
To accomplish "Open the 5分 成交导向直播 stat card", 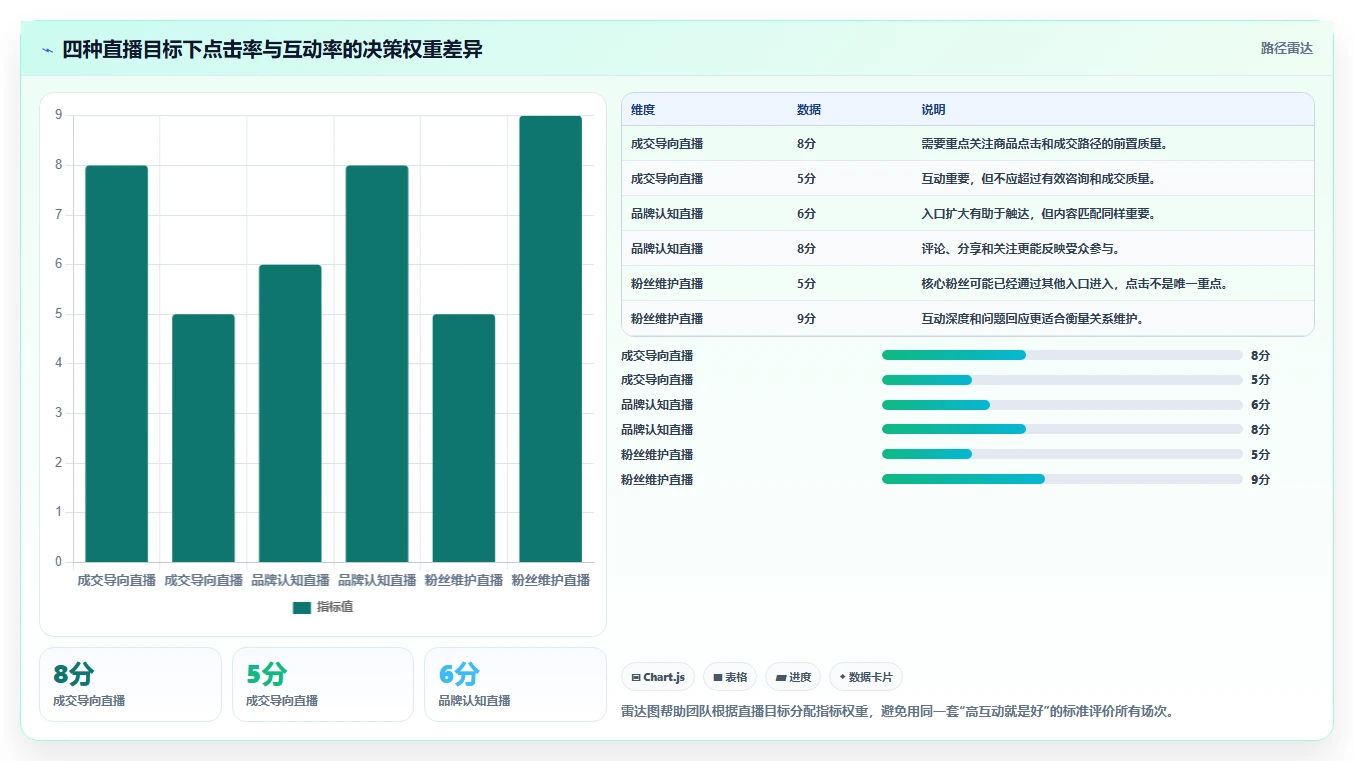I will [322, 684].
